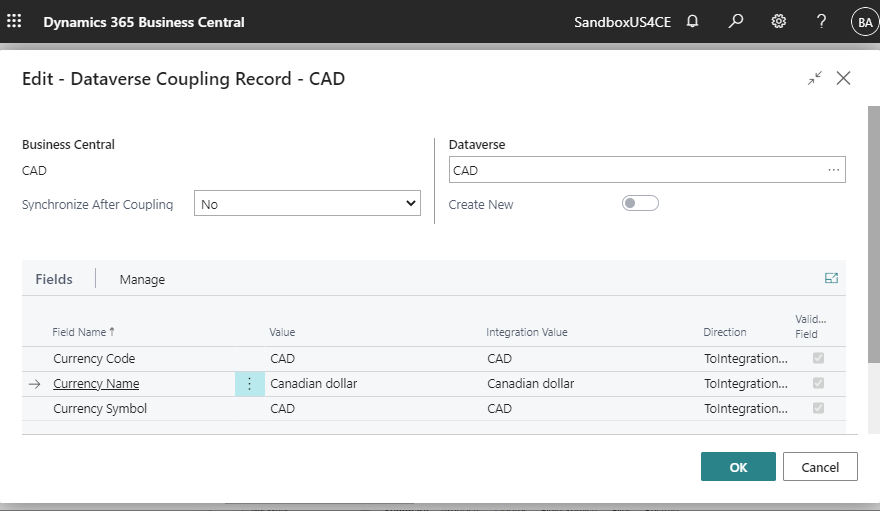Open the Dataverse CAD lookup ellipsis
880x511 pixels.
pos(833,170)
